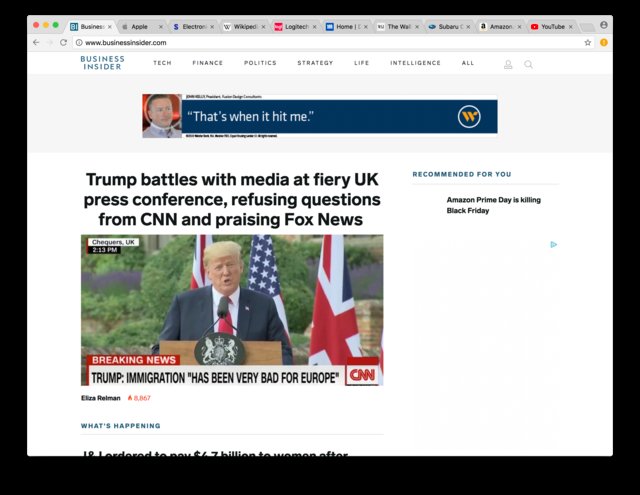Switch to the Apple tab
The height and width of the screenshot is (495, 640).
click(141, 27)
